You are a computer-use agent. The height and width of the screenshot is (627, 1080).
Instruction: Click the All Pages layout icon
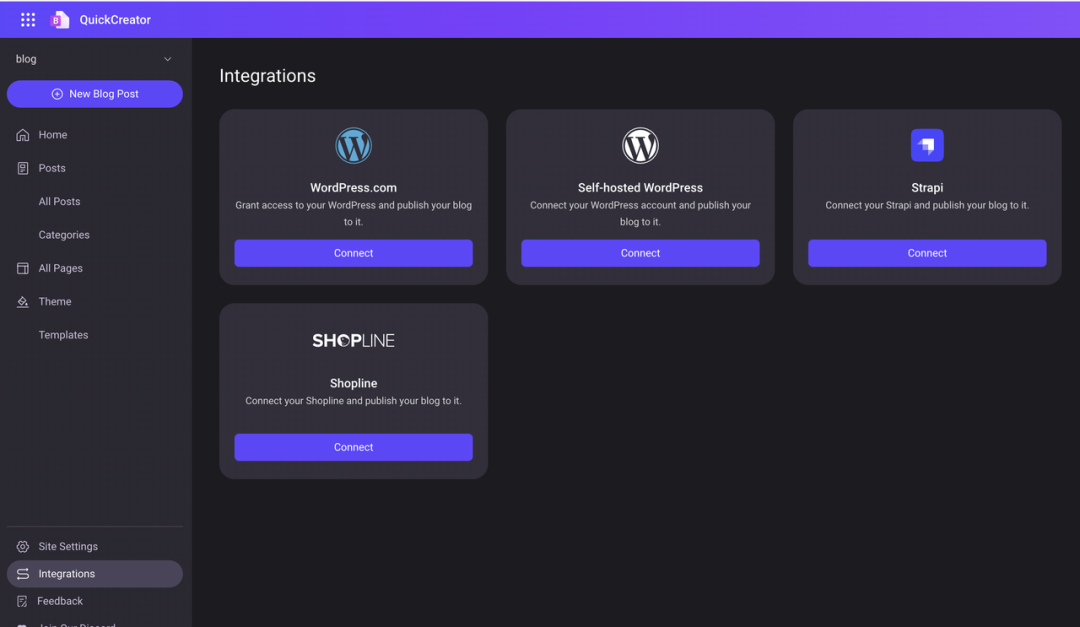[x=23, y=268]
